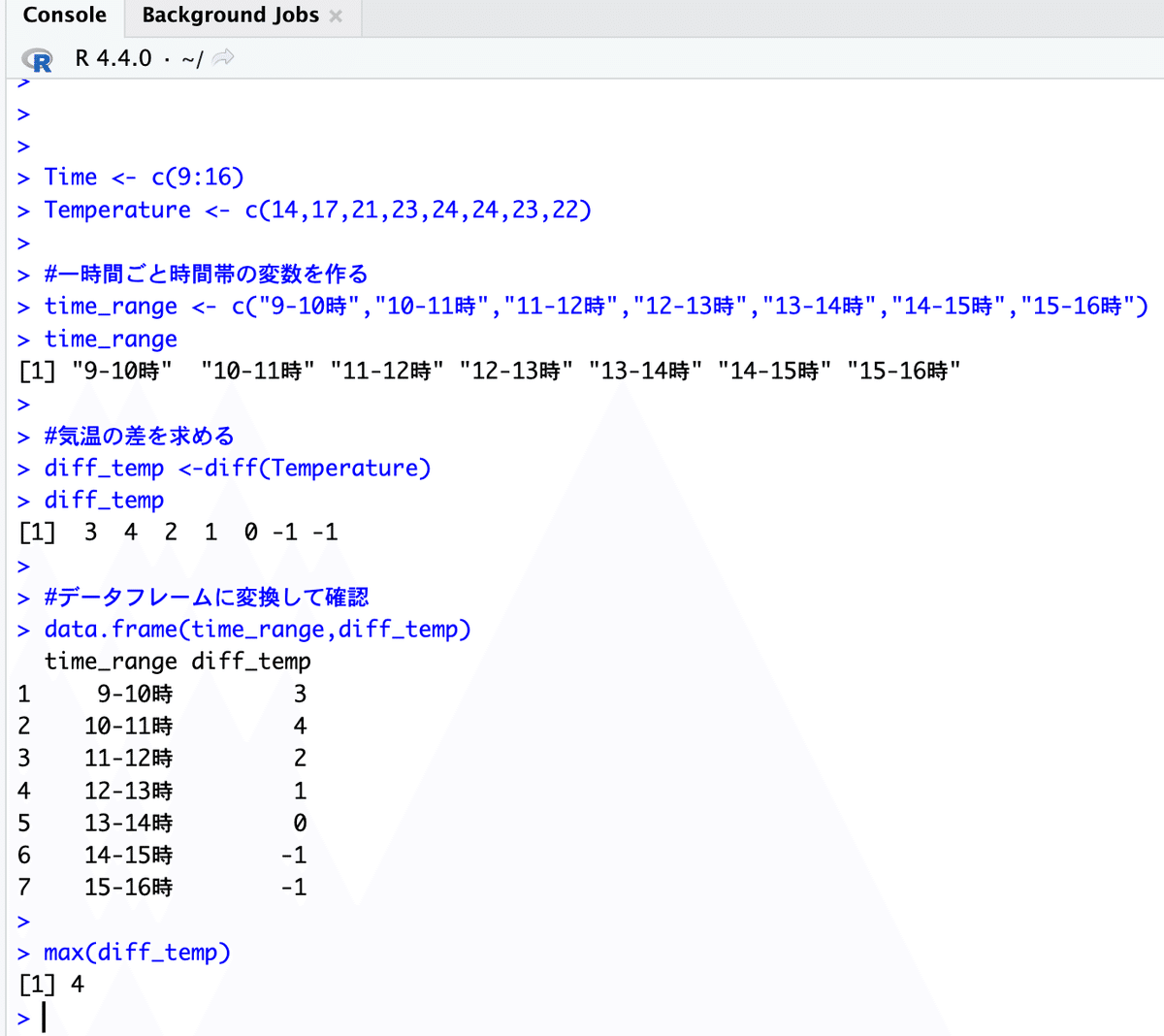1164x1036 pixels.
Task: Click data frame row 4 with '12-13時'
Action: 162,791
